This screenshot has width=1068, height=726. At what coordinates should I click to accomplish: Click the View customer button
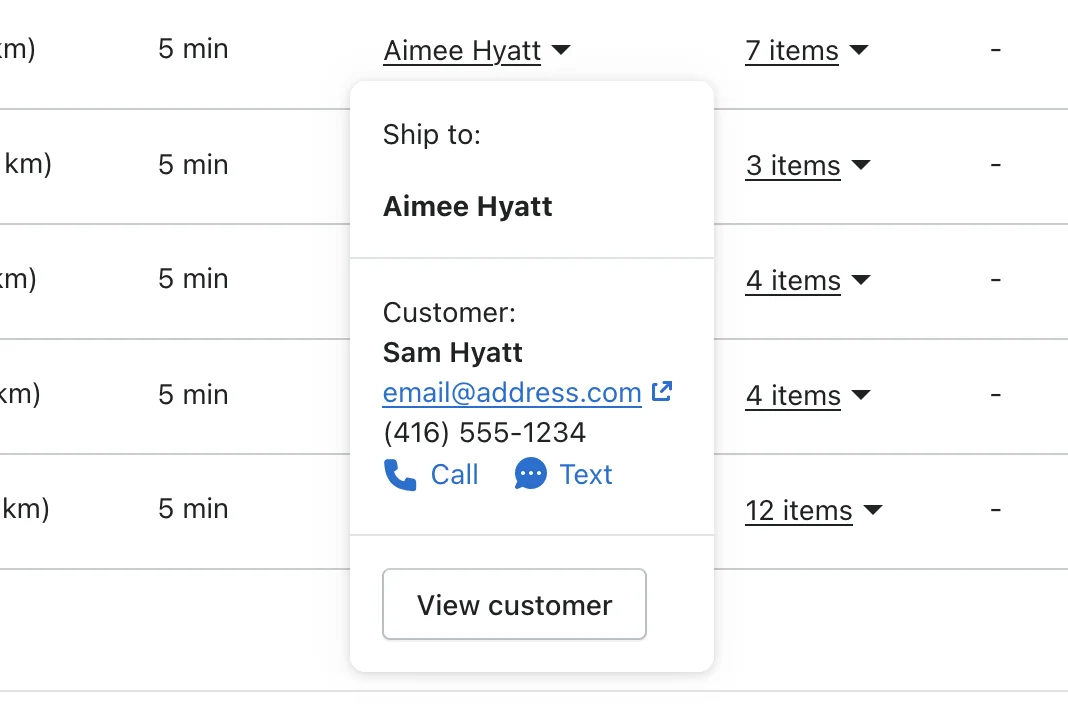pos(514,604)
